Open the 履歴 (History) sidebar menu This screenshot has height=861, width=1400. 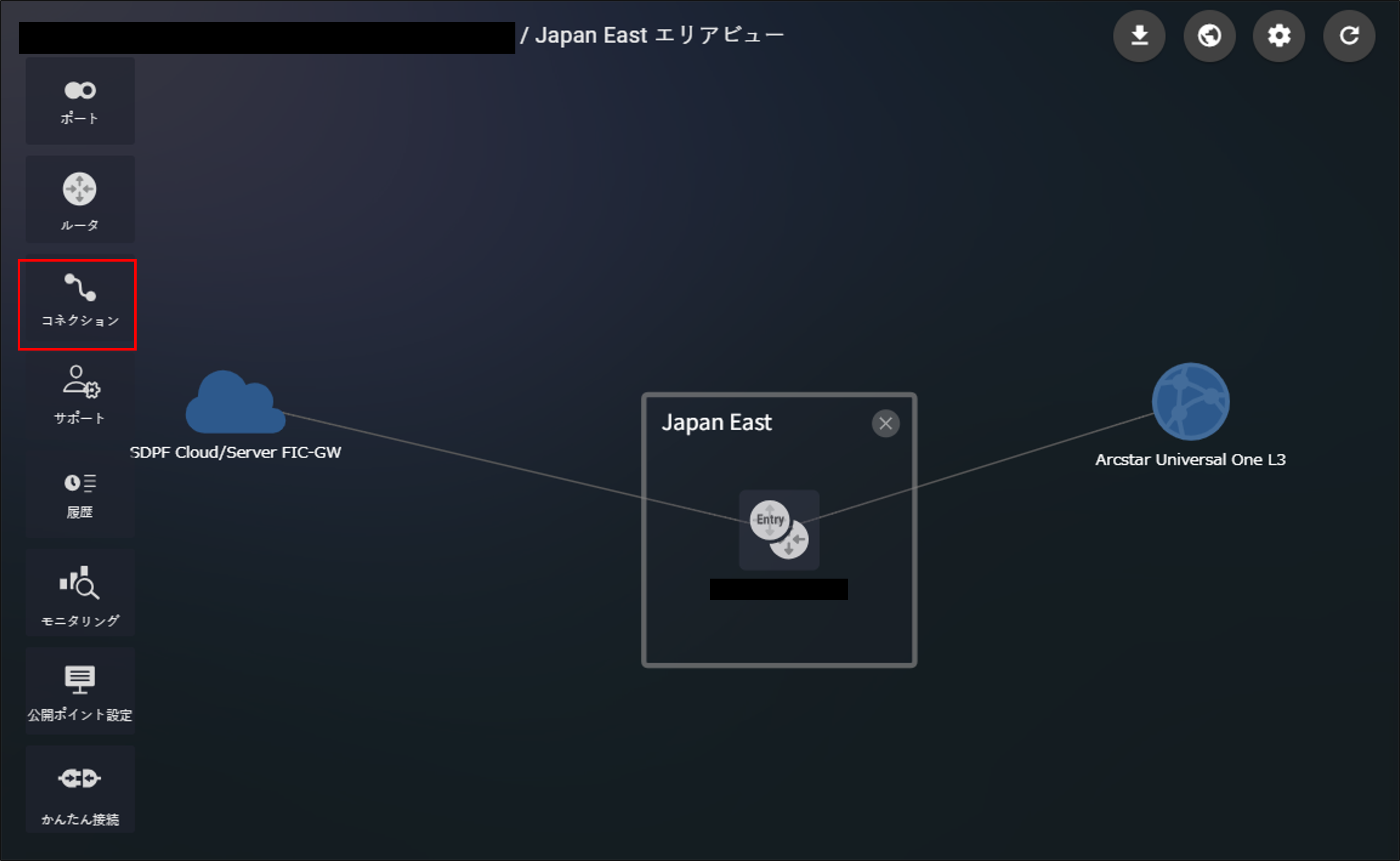point(80,494)
